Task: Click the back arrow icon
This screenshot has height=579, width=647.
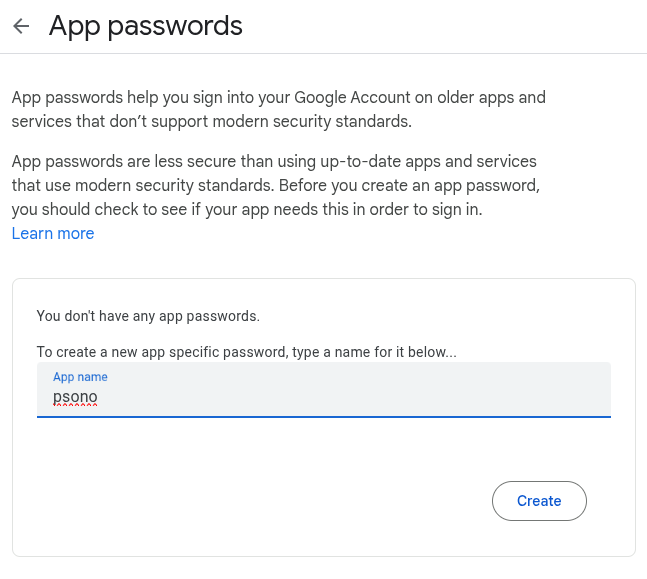Action: 21,26
